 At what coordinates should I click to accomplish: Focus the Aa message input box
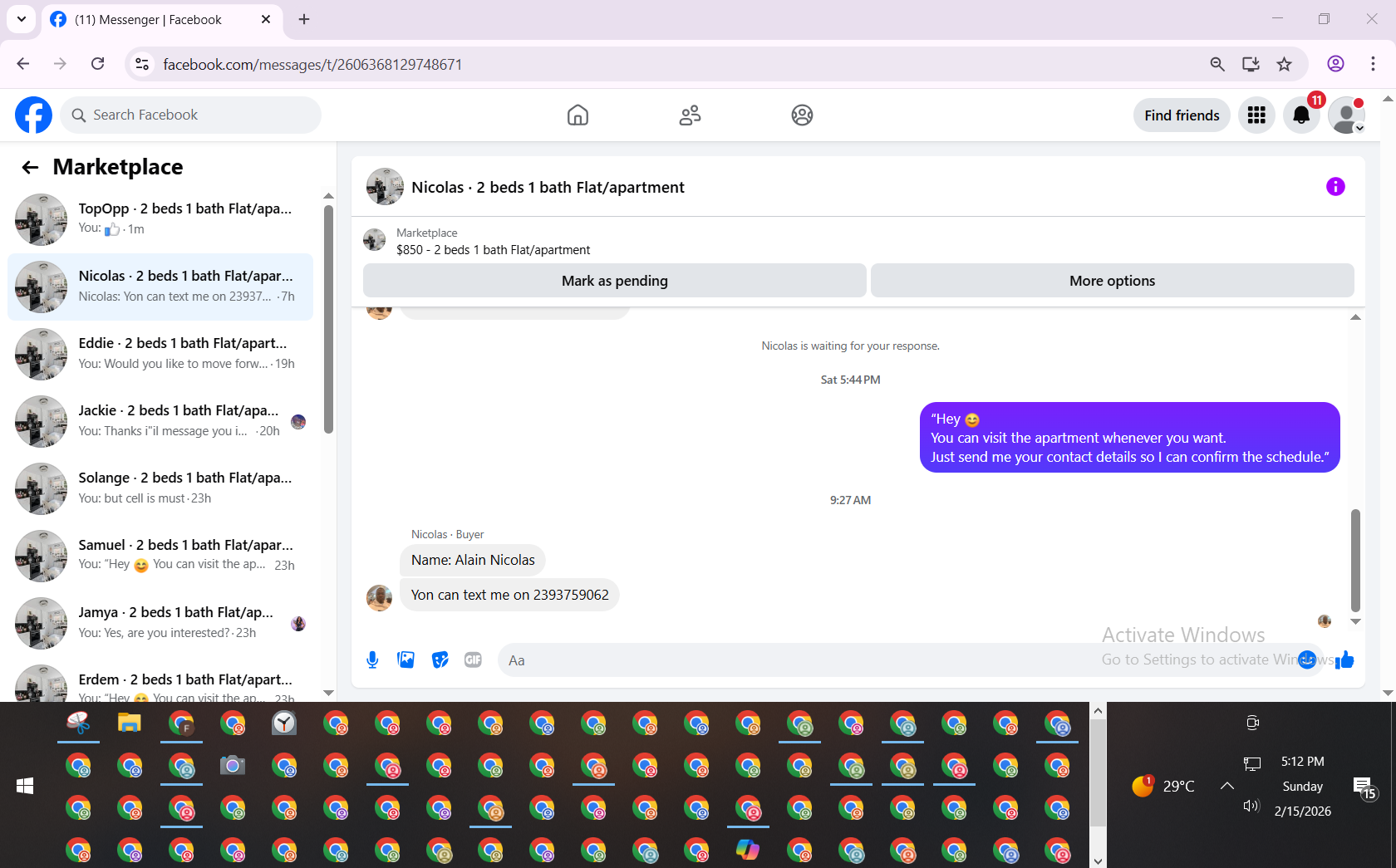[x=897, y=660]
